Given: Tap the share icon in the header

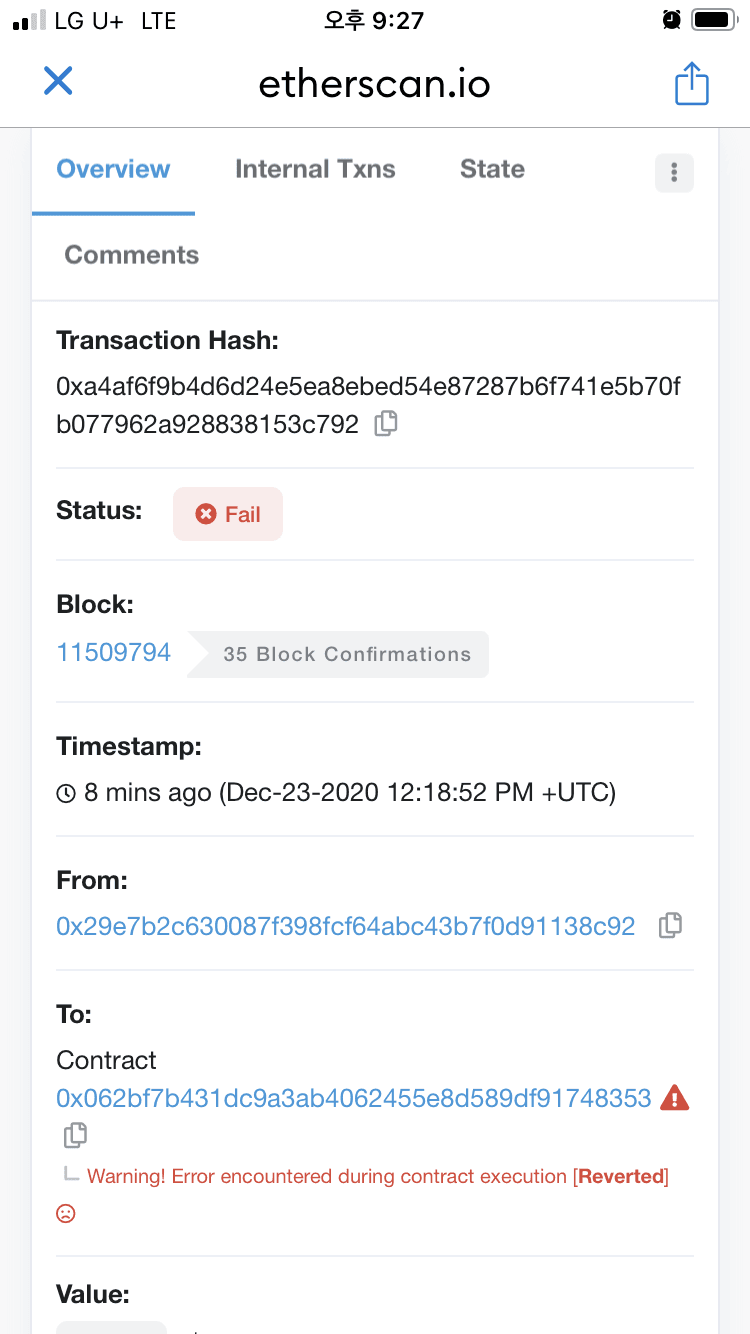Looking at the screenshot, I should click(691, 83).
